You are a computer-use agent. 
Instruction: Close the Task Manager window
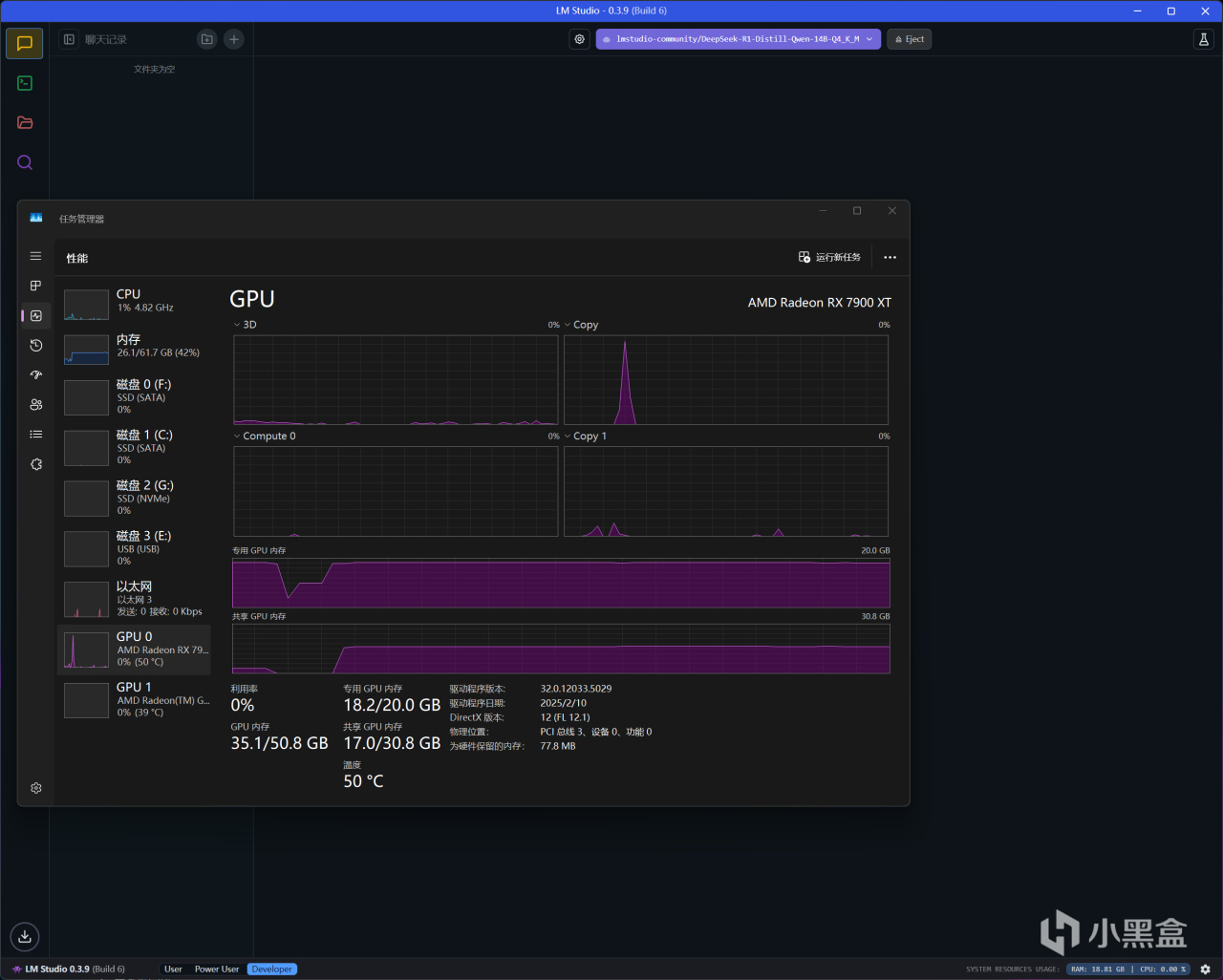pos(892,211)
